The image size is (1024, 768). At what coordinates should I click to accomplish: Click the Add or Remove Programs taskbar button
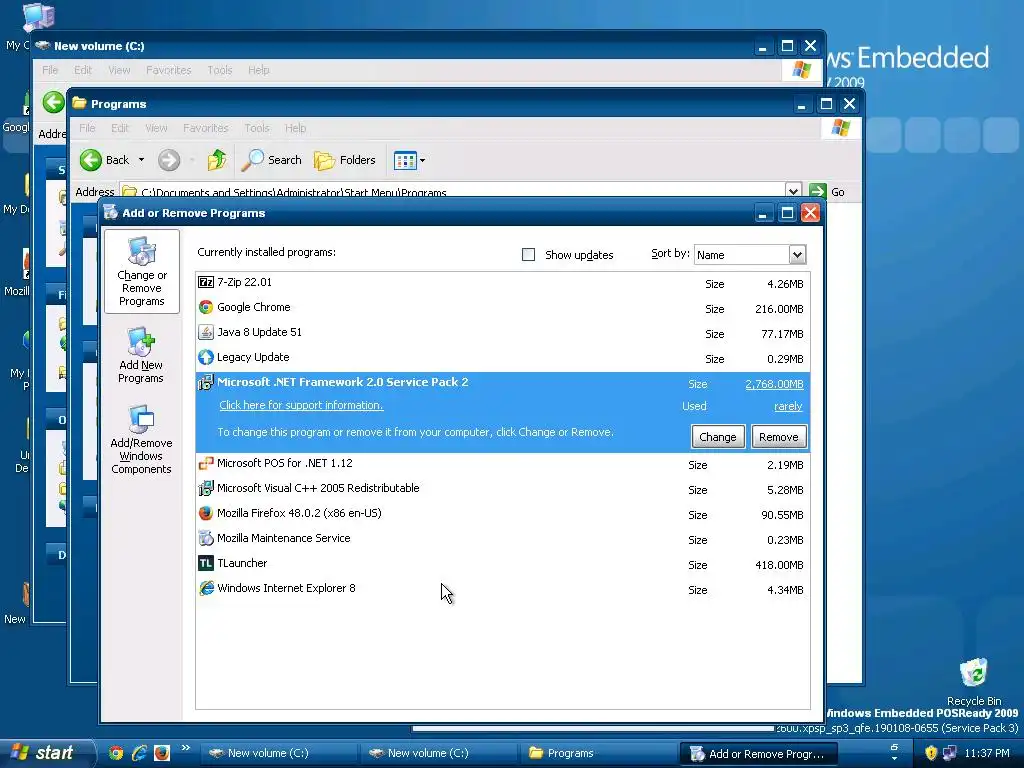(x=760, y=754)
